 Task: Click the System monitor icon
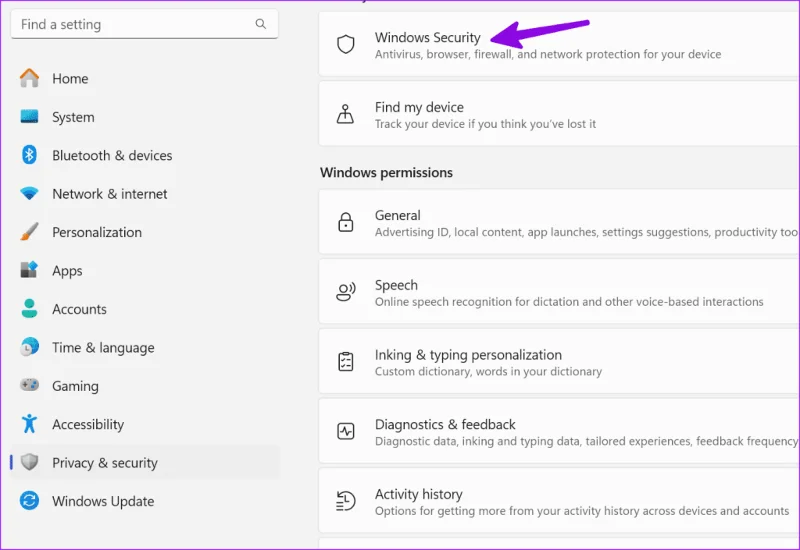pyautogui.click(x=29, y=117)
